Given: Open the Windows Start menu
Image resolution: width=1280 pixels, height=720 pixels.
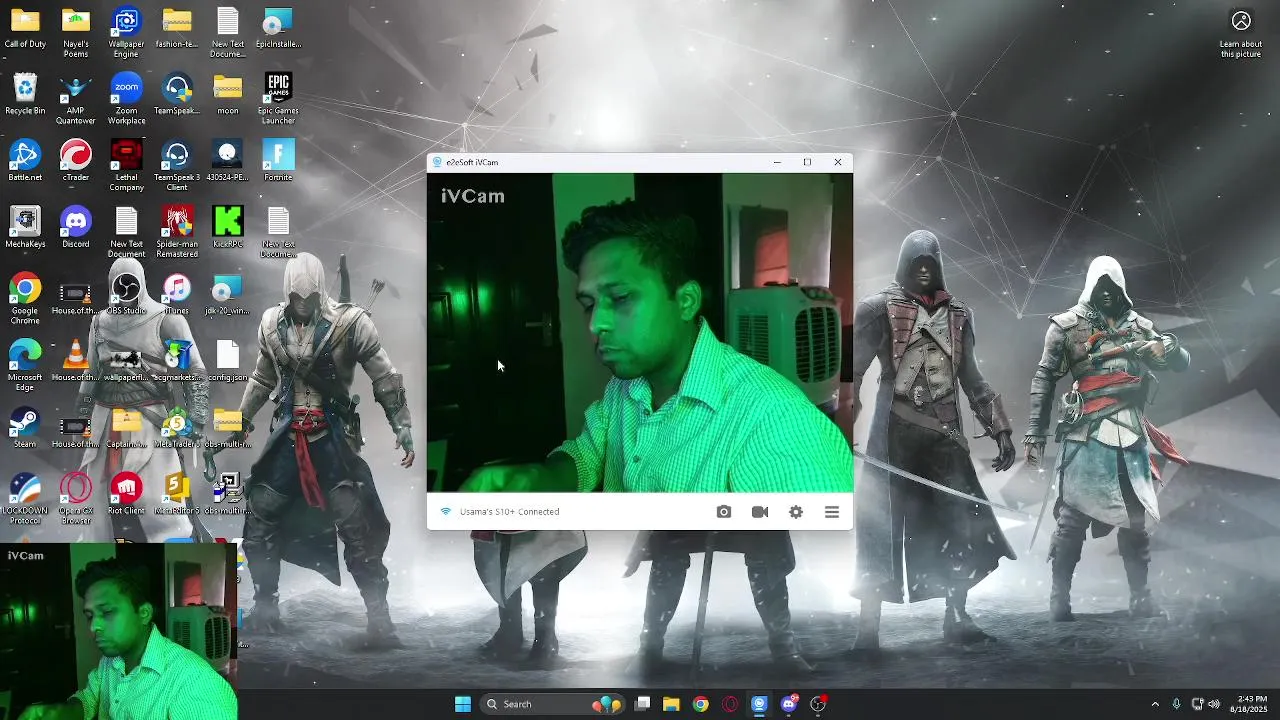Looking at the screenshot, I should (x=462, y=704).
